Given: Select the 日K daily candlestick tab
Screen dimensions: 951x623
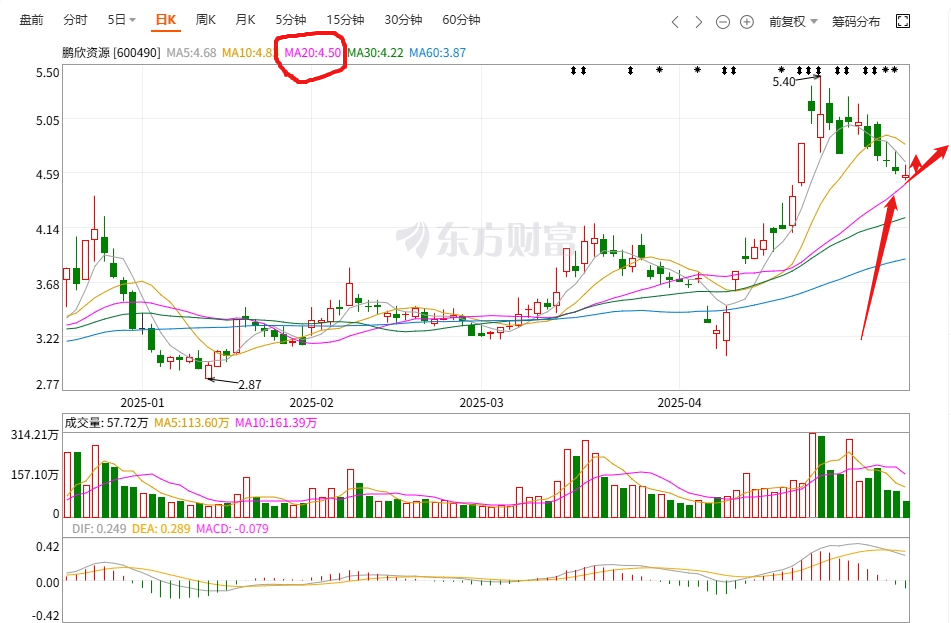Looking at the screenshot, I should tap(166, 20).
